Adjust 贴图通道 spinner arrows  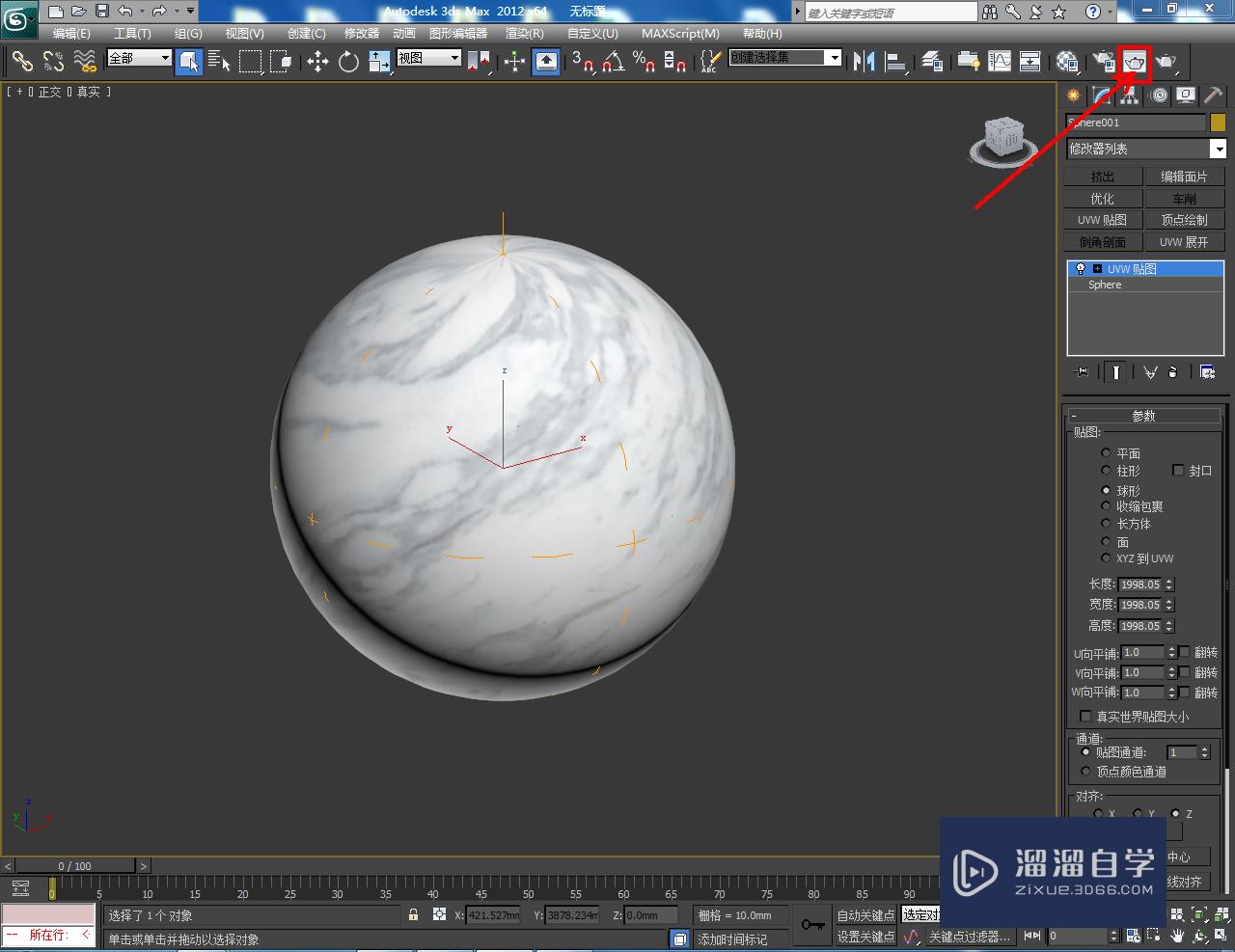pyautogui.click(x=1204, y=752)
